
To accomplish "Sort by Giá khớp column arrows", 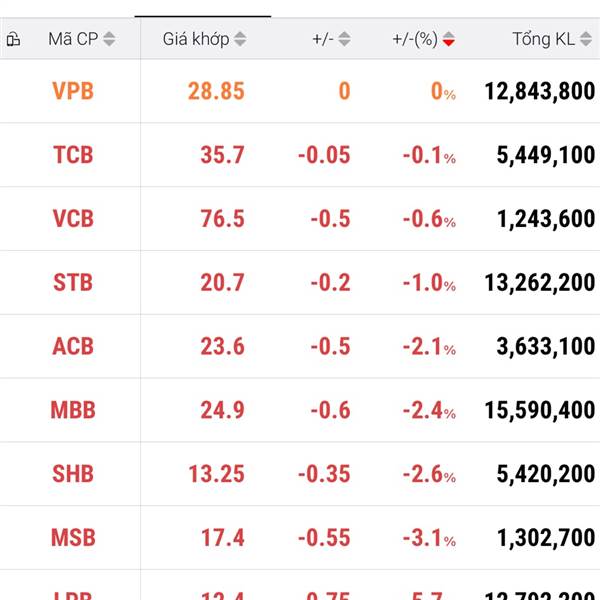I will pos(240,39).
